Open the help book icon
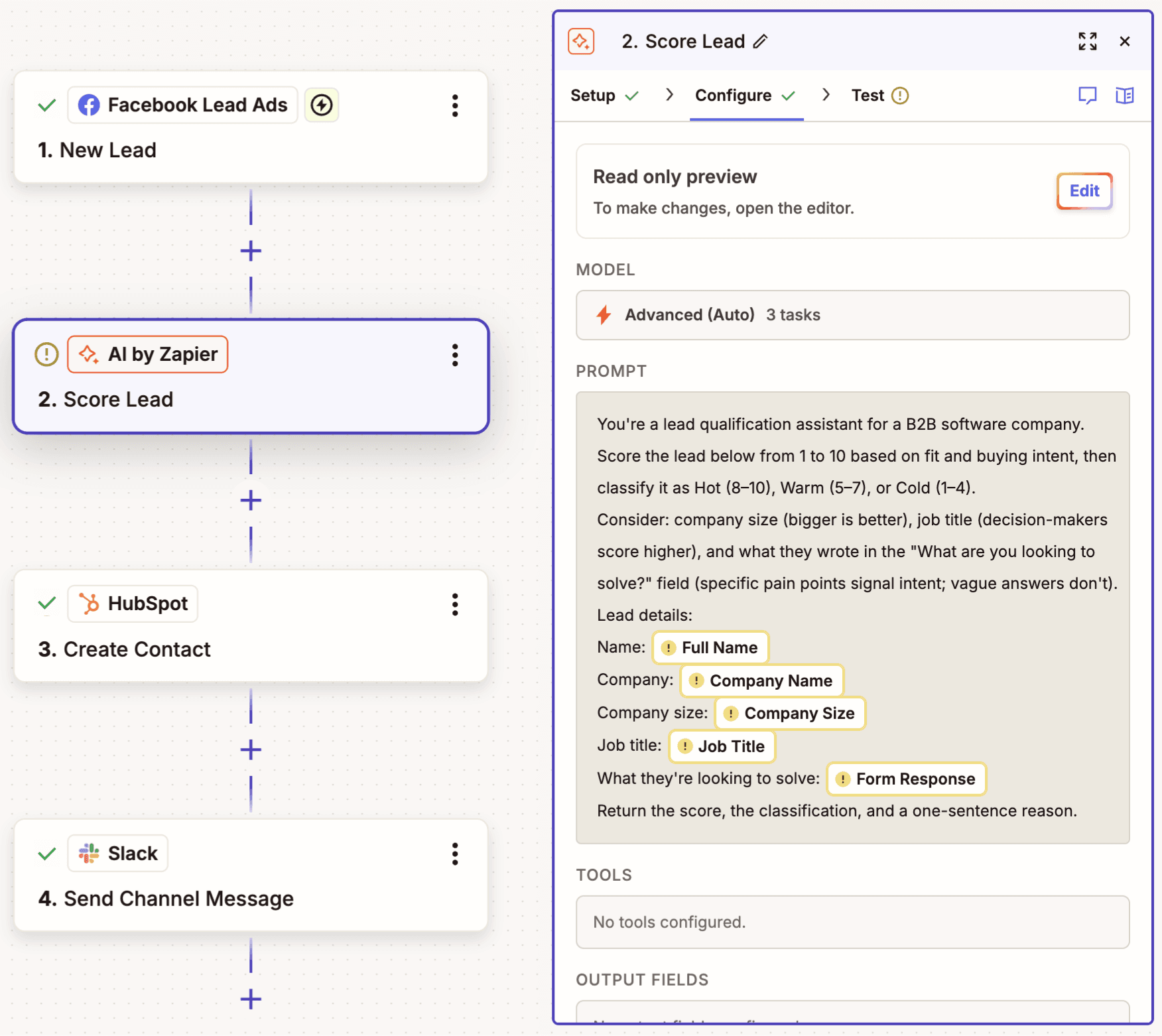The height and width of the screenshot is (1036, 1162). tap(1125, 96)
